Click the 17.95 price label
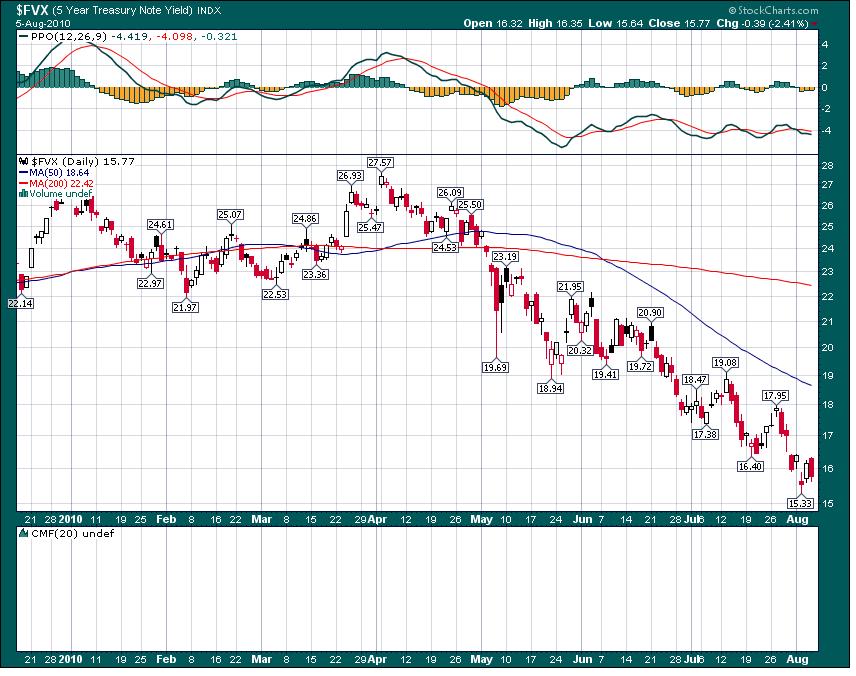Viewport: 856px width, 676px height. click(775, 396)
